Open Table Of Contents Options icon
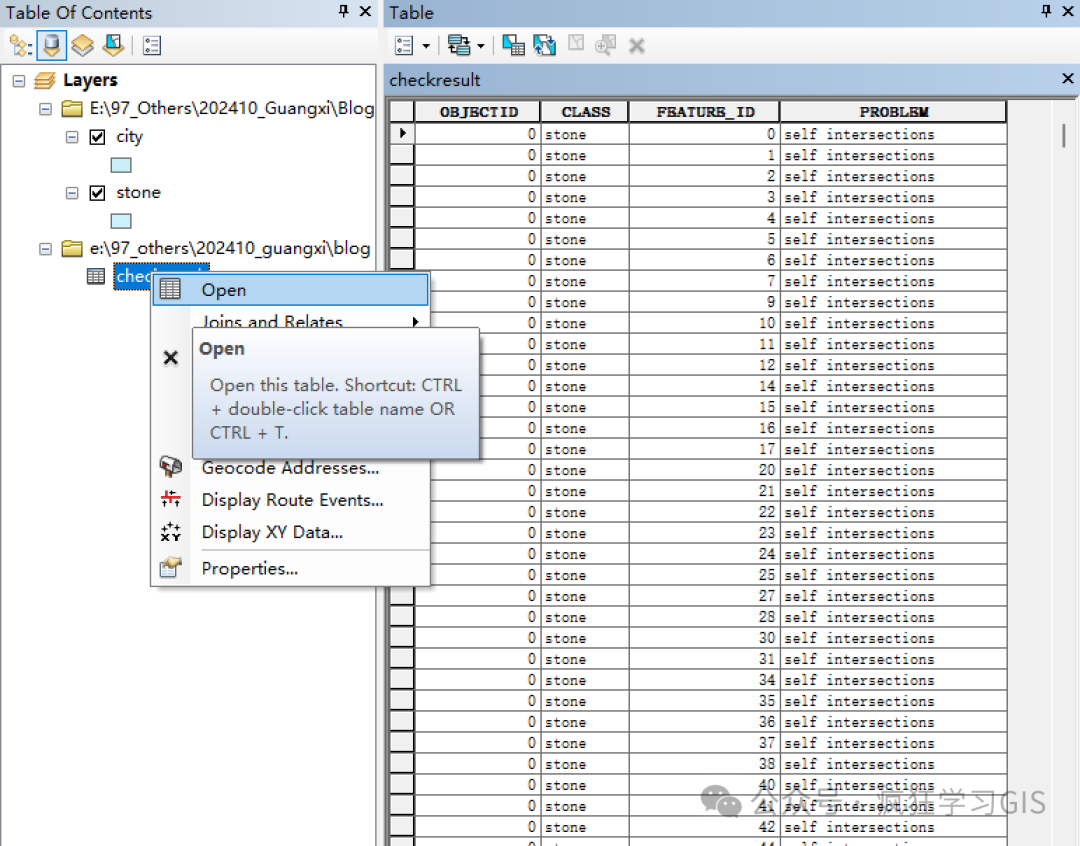Image resolution: width=1080 pixels, height=846 pixels. click(152, 46)
